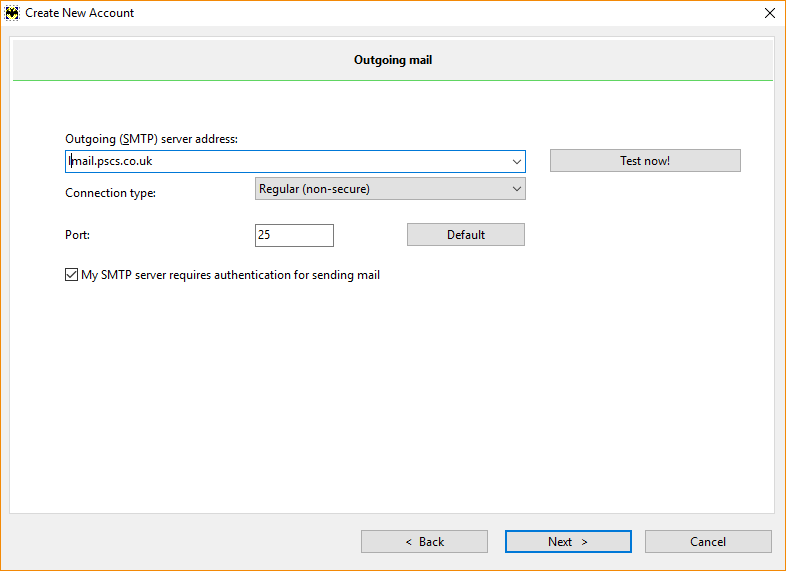Click the "Outgoing mail" page header

[x=393, y=60]
